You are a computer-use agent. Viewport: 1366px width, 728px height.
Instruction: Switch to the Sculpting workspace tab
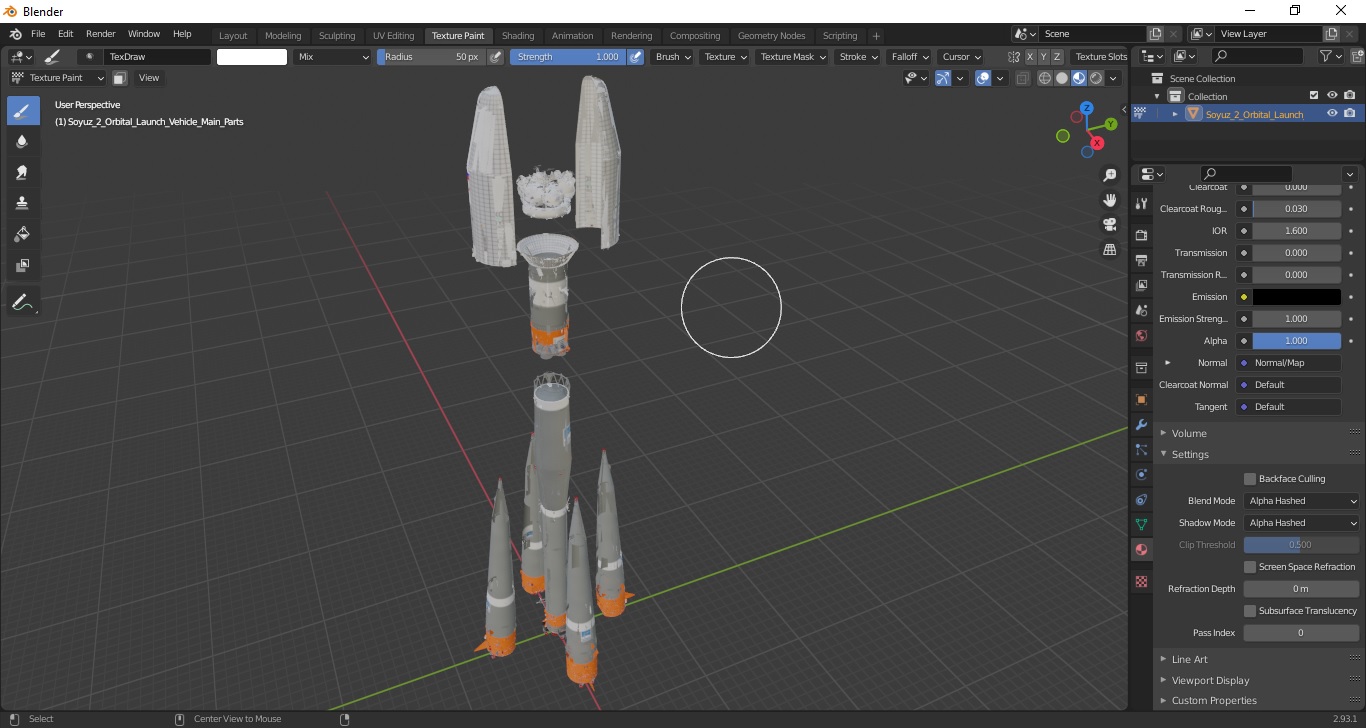click(x=337, y=35)
